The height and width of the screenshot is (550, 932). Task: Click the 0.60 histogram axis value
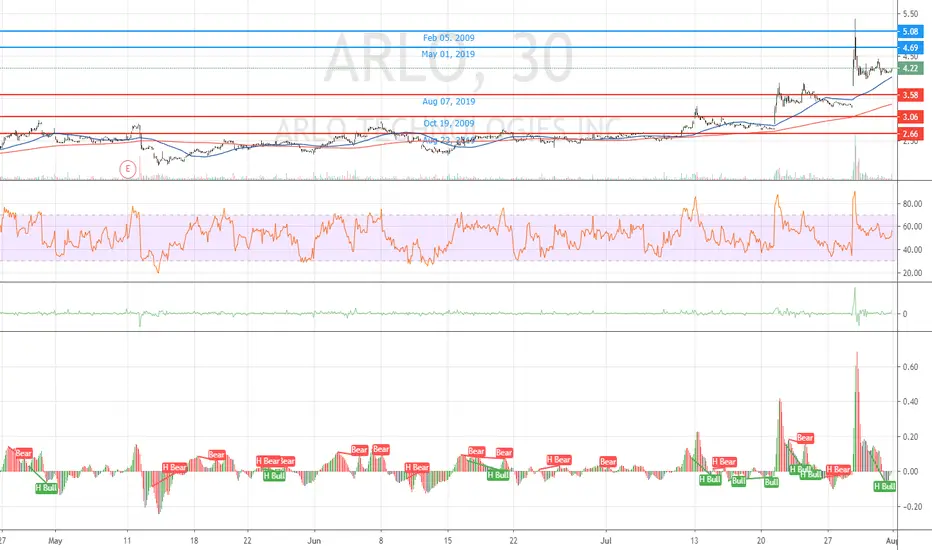tap(910, 367)
